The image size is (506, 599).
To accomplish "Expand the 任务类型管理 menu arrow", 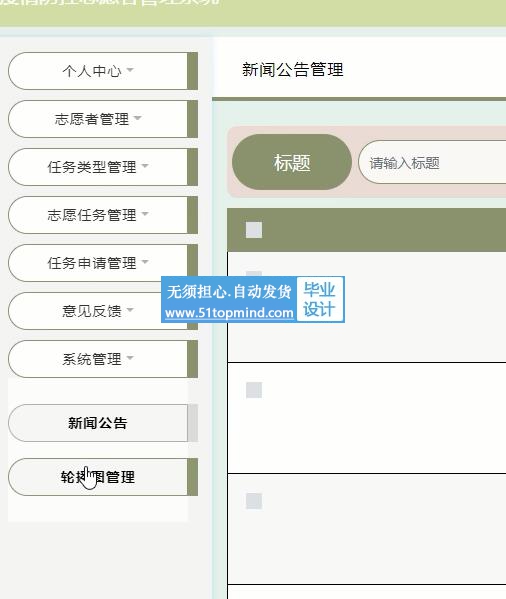I will (x=145, y=166).
